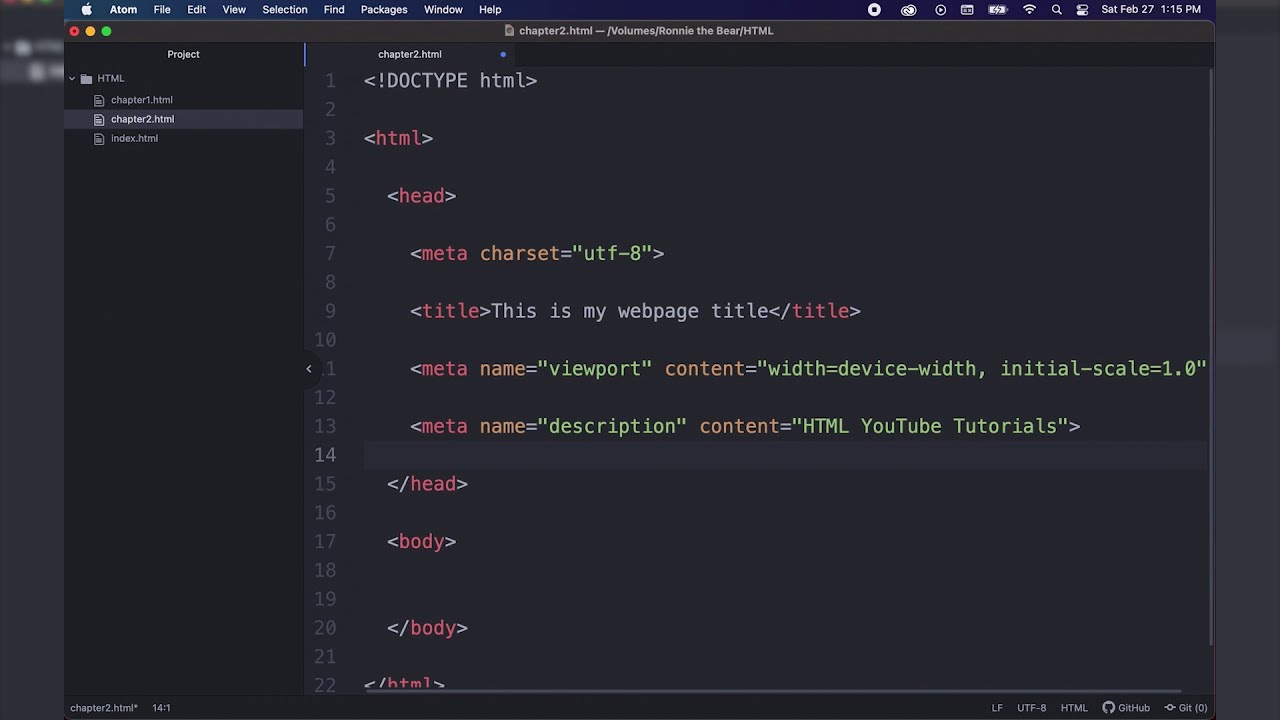1280x720 pixels.
Task: Click the index.html file icon
Action: point(99,138)
